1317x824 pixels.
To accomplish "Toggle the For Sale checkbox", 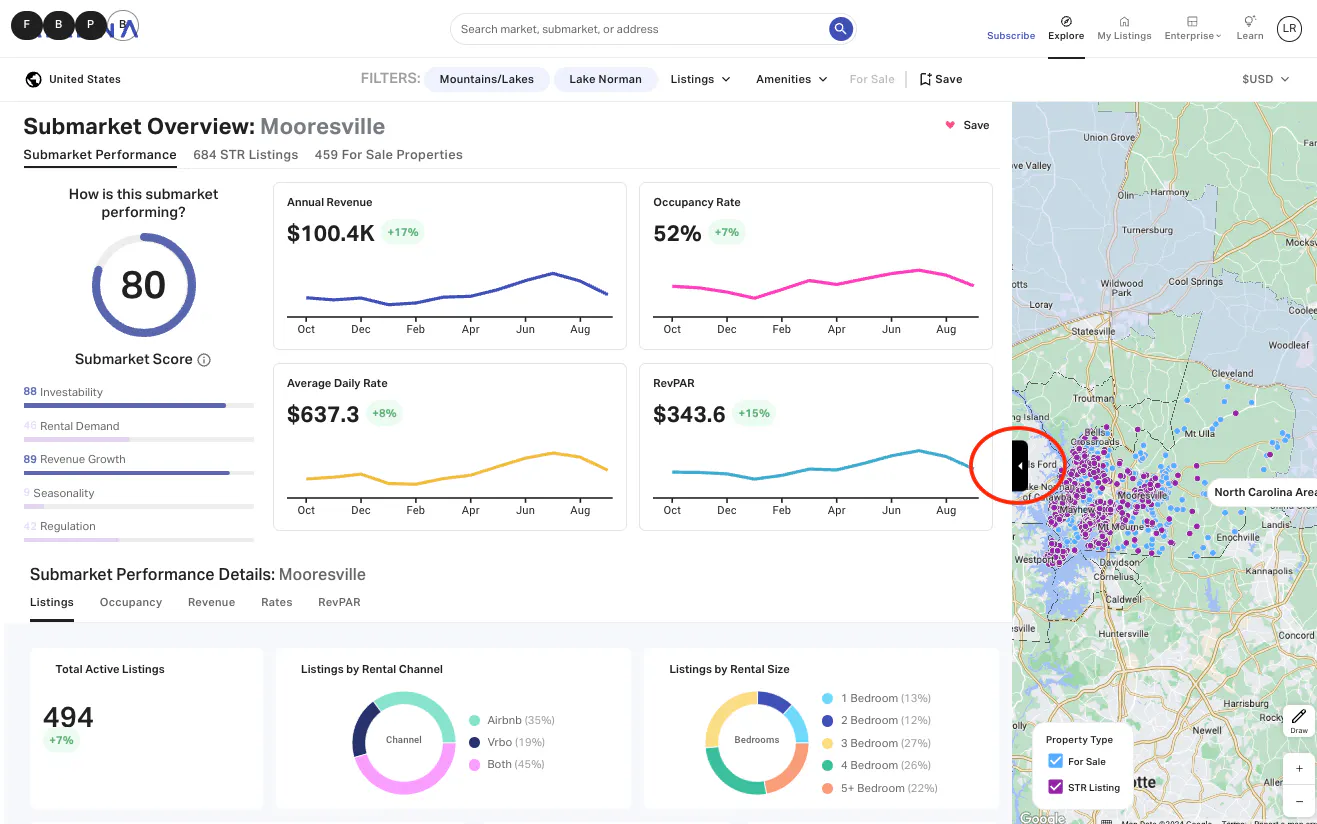I will 1055,761.
